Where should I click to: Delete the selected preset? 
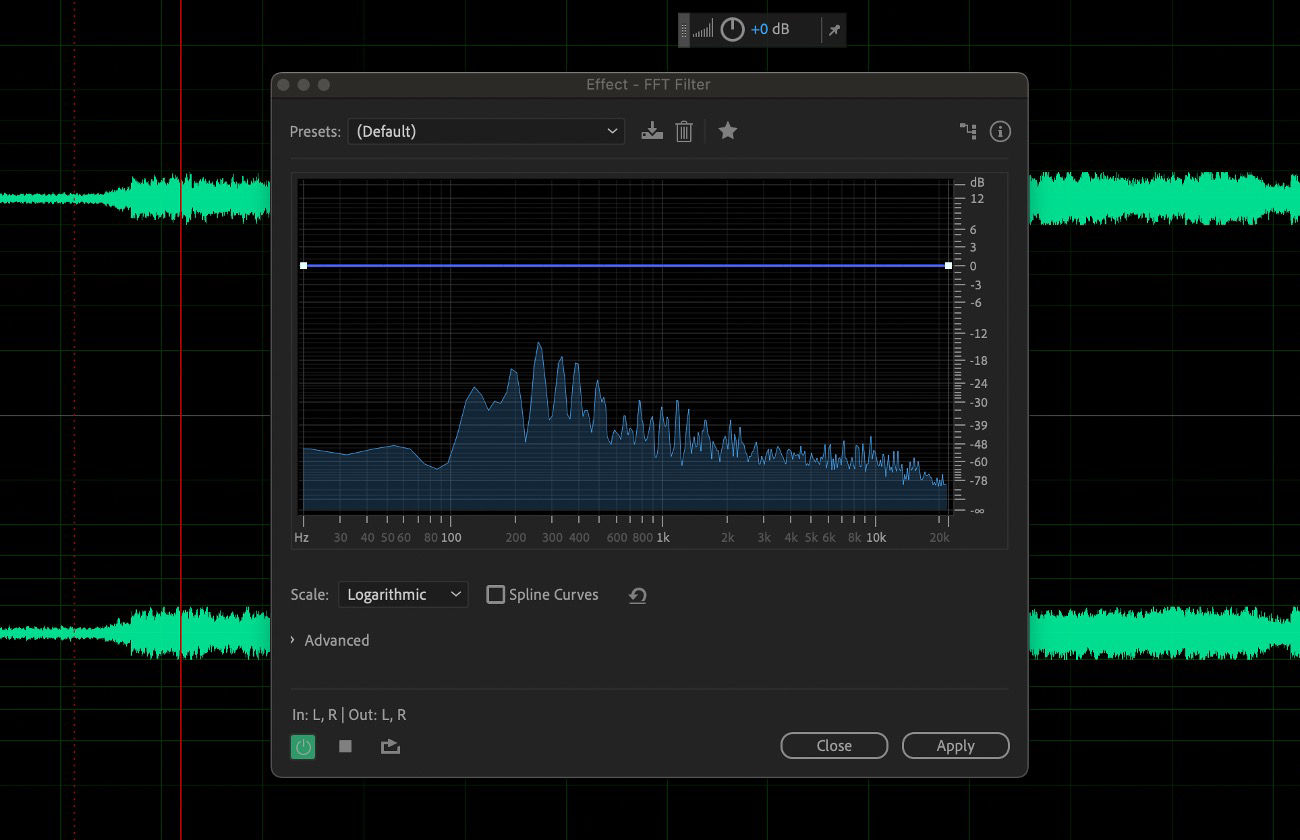684,130
